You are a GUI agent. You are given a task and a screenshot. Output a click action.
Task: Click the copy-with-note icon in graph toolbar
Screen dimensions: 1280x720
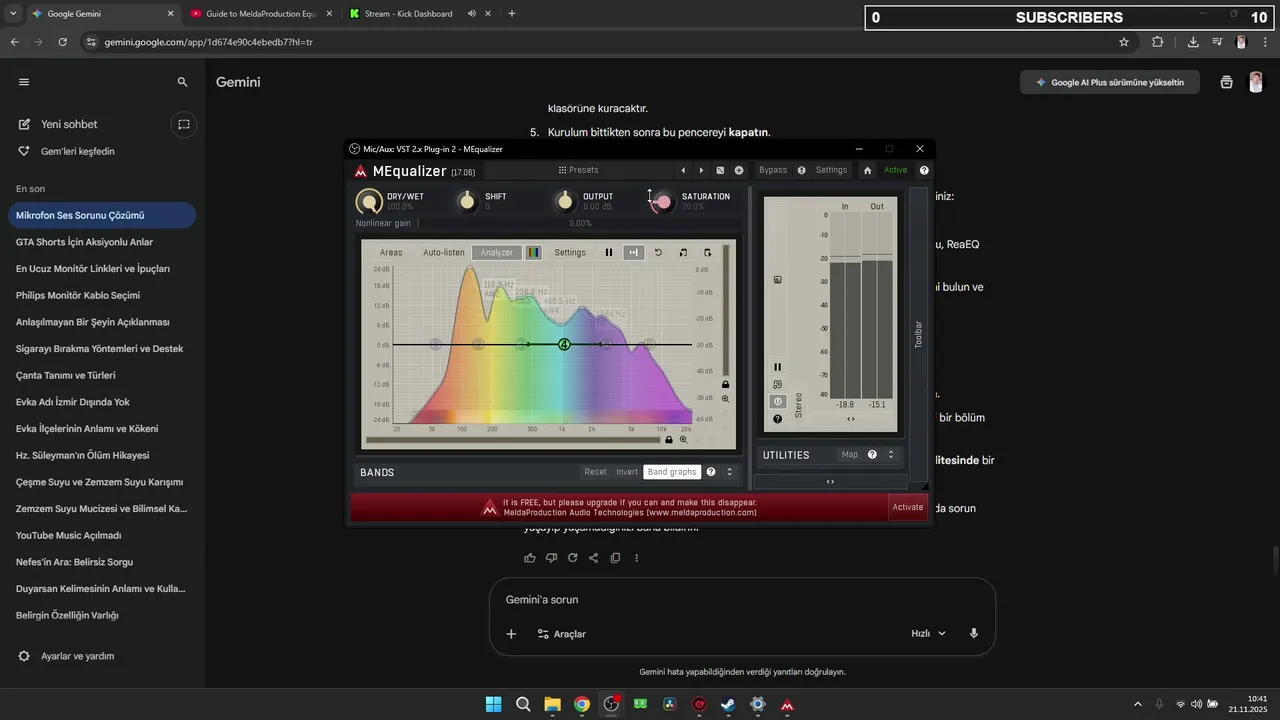pyautogui.click(x=683, y=252)
